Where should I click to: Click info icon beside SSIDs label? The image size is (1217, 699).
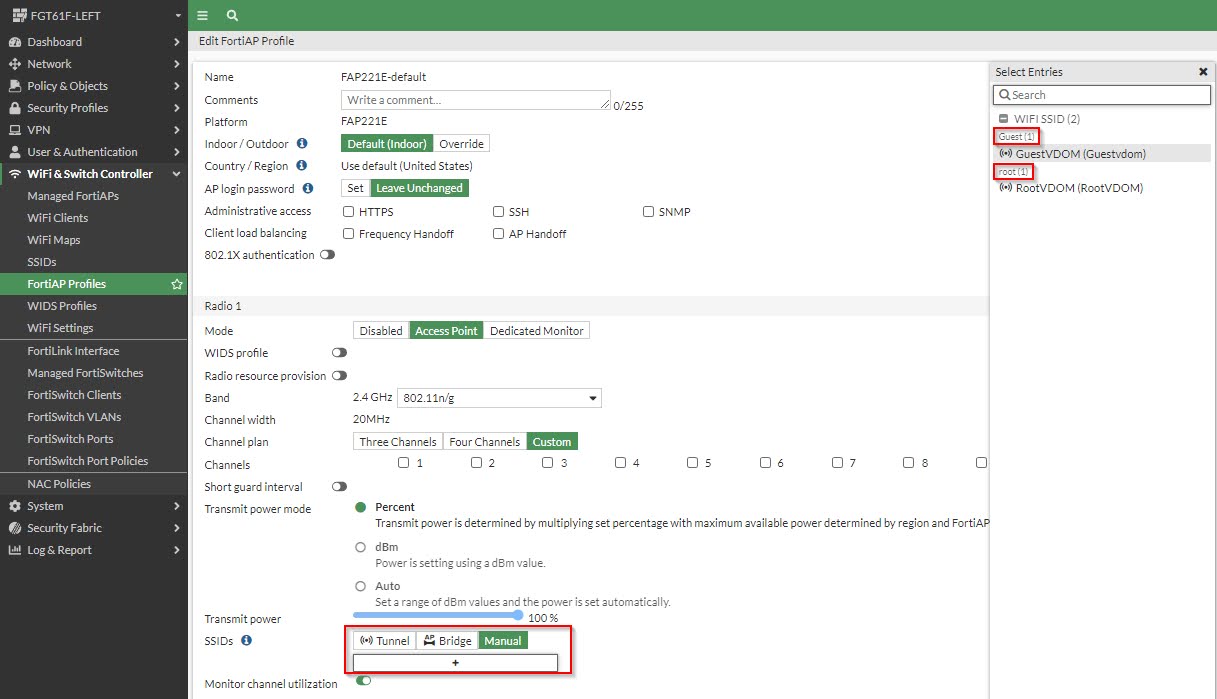coord(246,640)
